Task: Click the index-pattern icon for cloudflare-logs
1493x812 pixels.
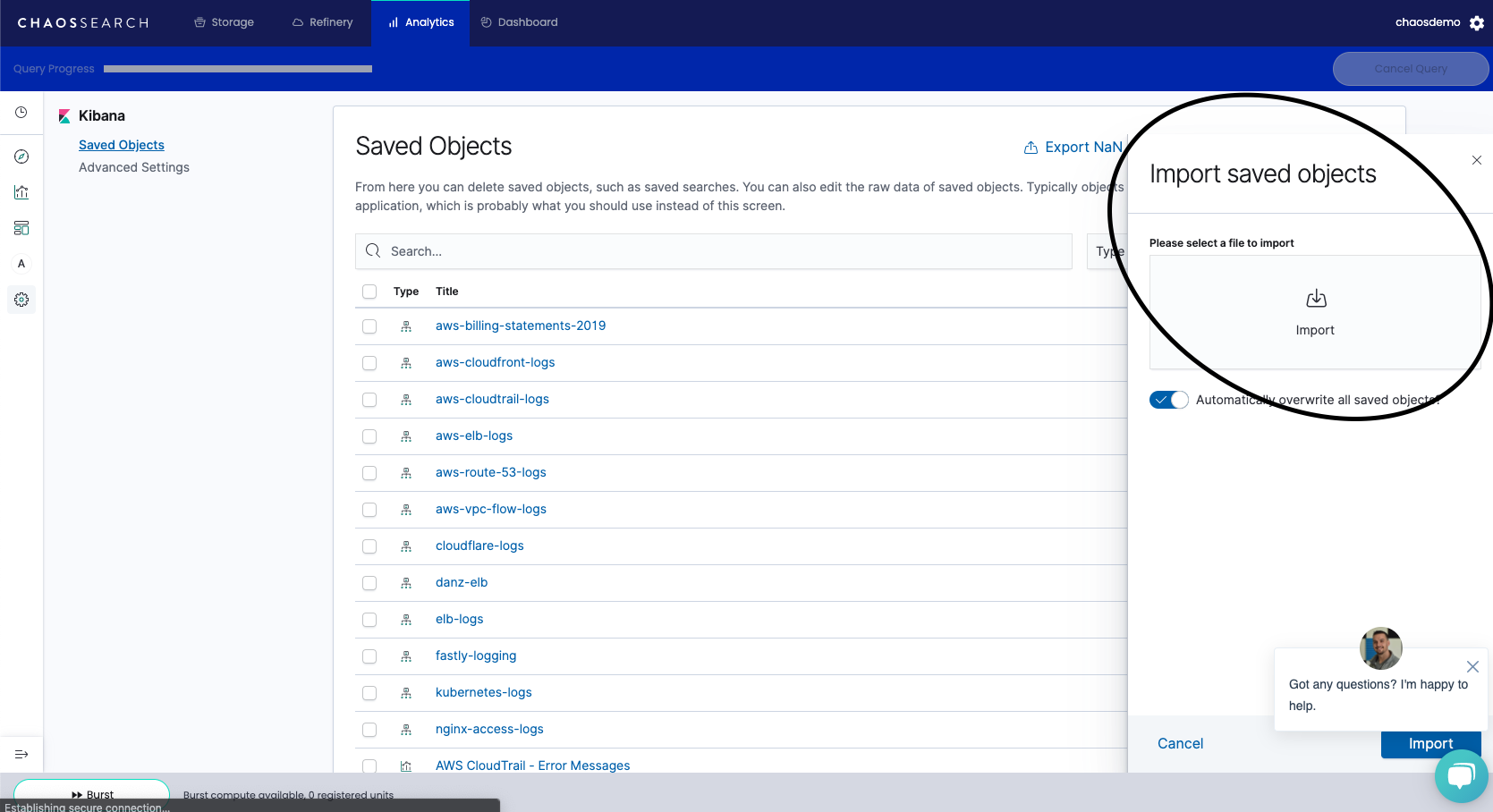Action: coord(406,546)
